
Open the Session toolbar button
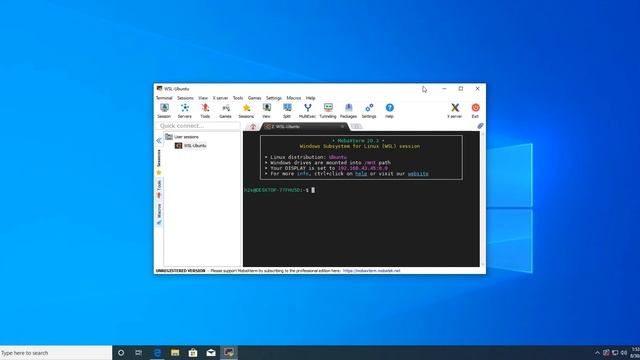coord(164,111)
